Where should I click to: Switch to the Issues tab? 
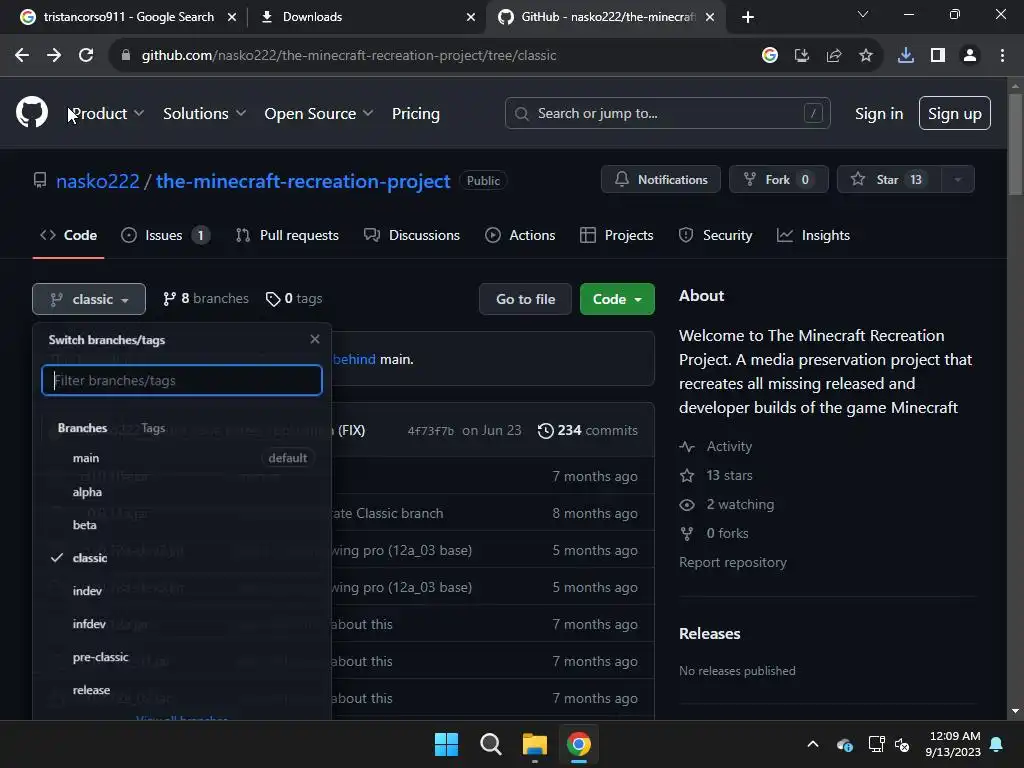[x=166, y=235]
